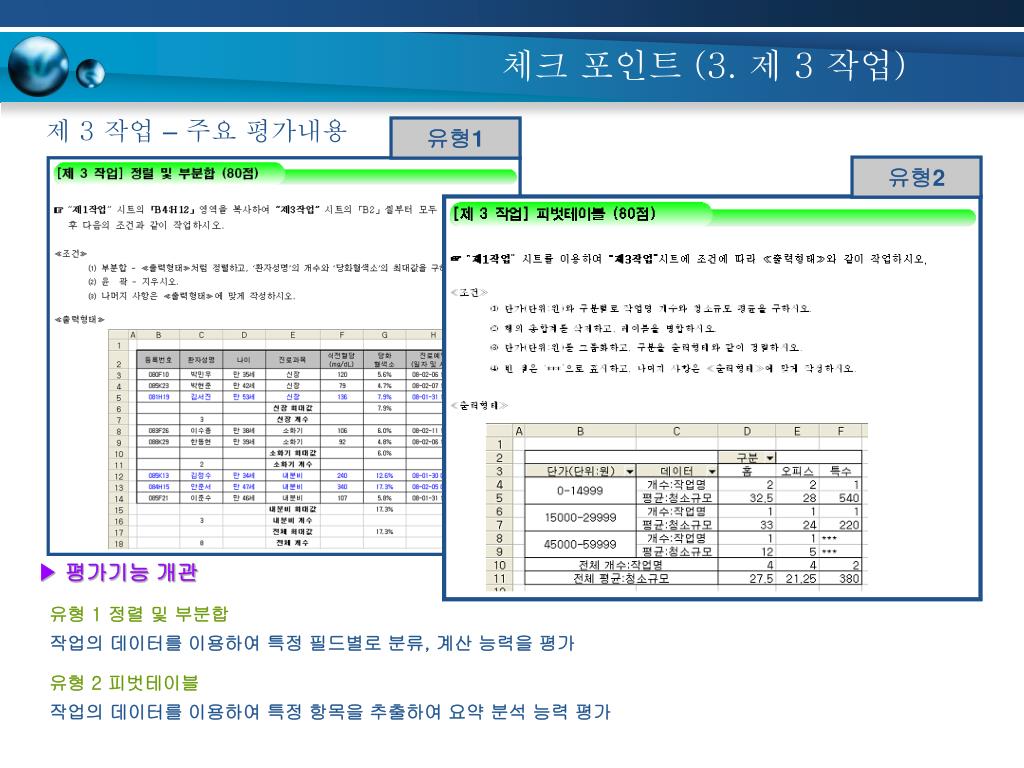Click the 유형 2 피벗테이블 line
The height and width of the screenshot is (768, 1024).
[x=124, y=683]
